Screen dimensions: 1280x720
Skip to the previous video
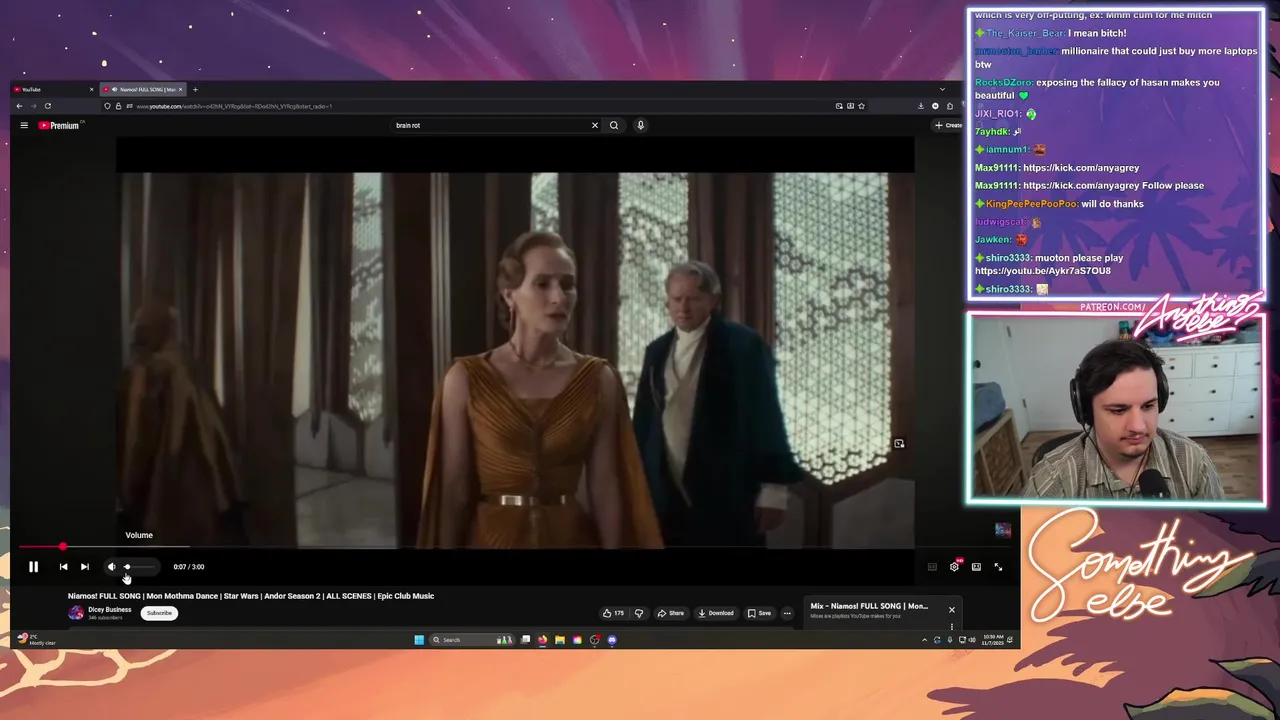coord(63,567)
